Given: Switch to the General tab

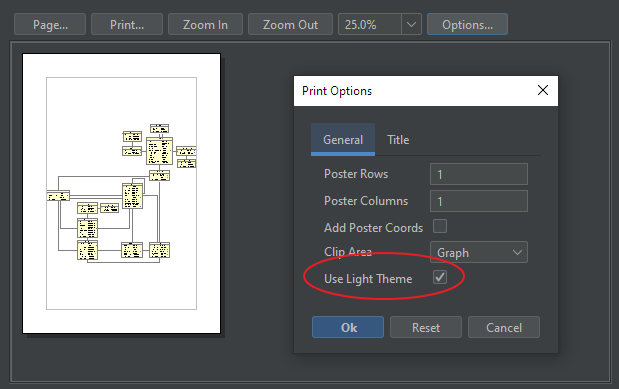Looking at the screenshot, I should coord(343,140).
